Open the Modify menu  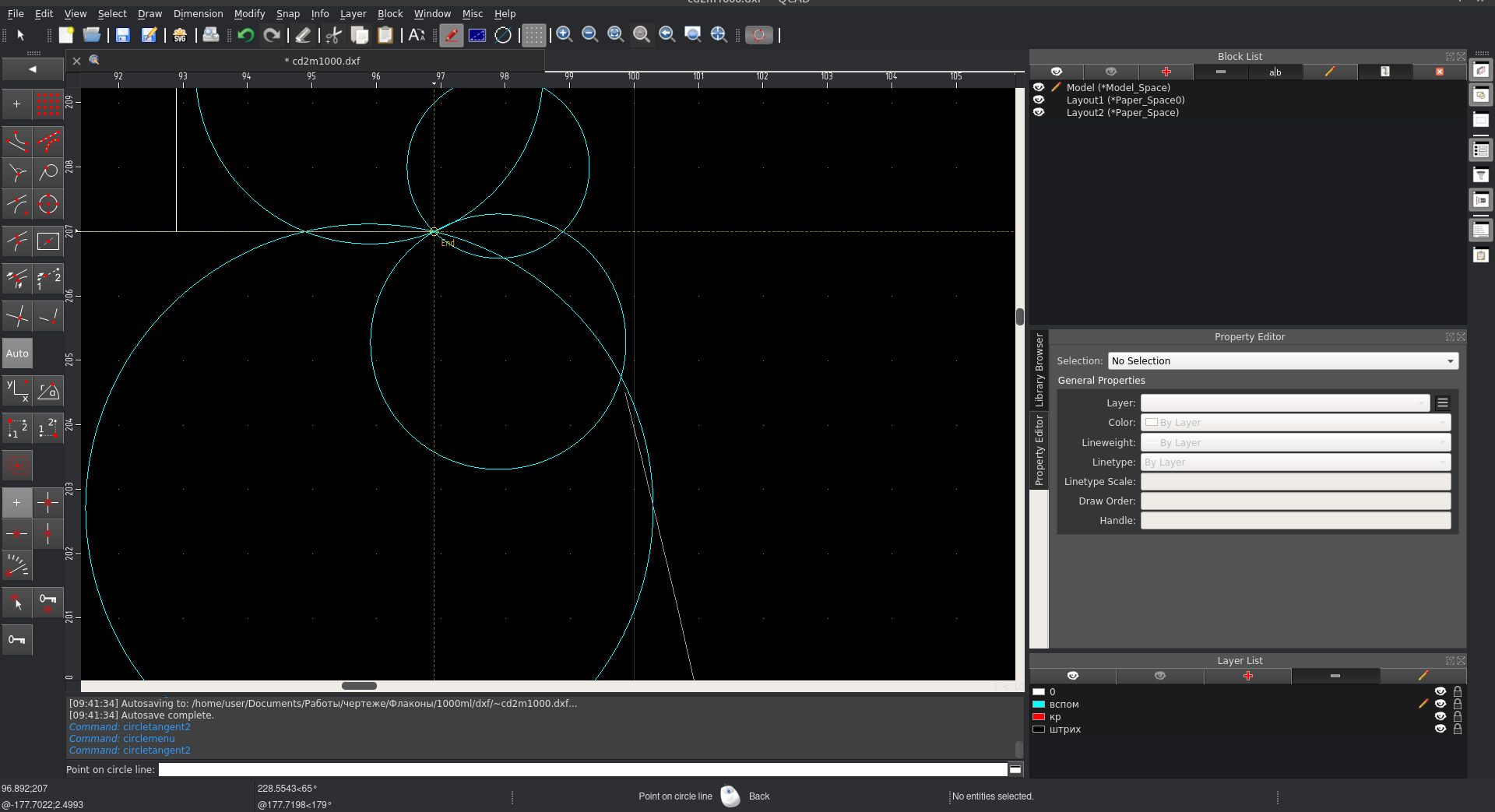(x=249, y=13)
